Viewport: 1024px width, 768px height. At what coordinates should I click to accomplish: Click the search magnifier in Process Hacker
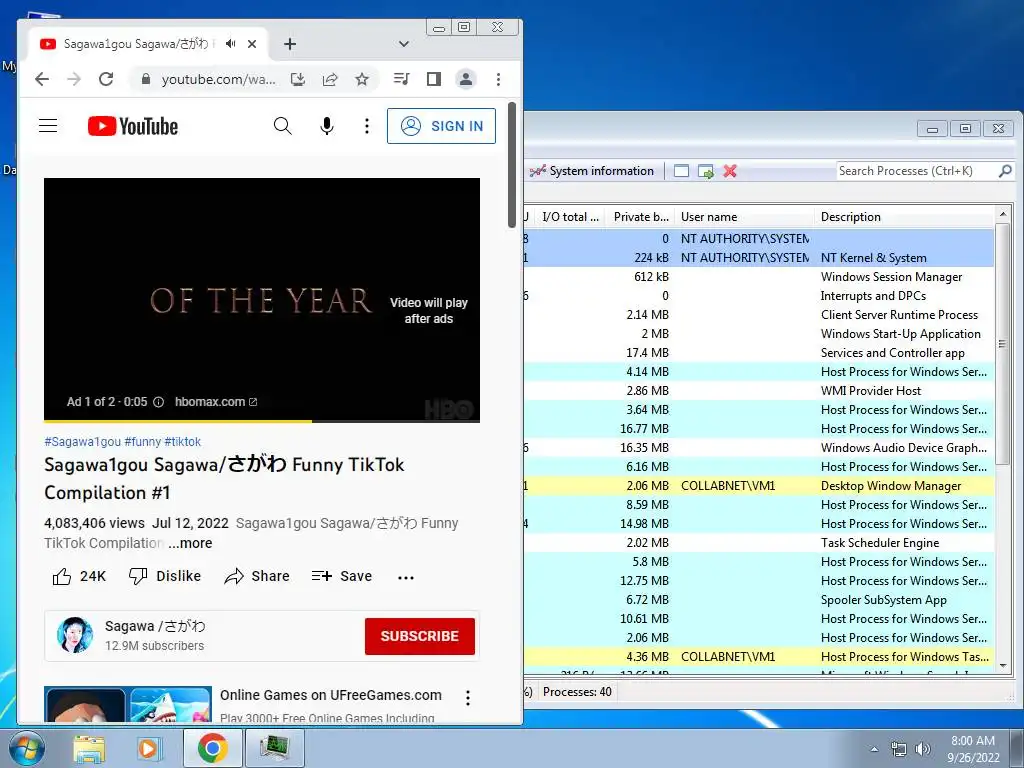pyautogui.click(x=1005, y=171)
